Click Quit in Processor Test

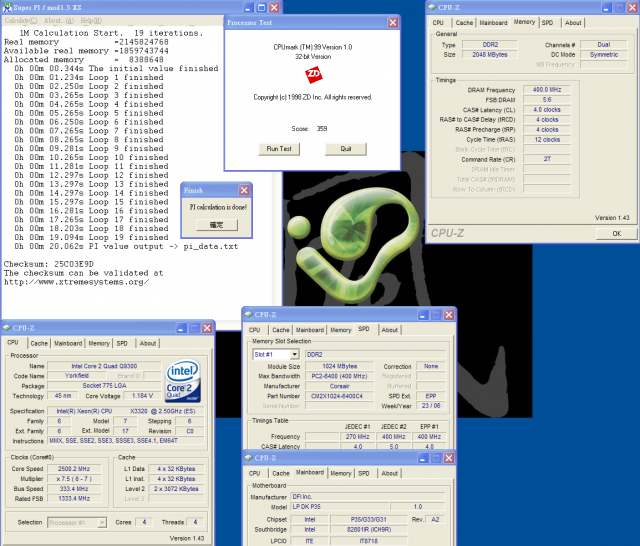click(346, 149)
